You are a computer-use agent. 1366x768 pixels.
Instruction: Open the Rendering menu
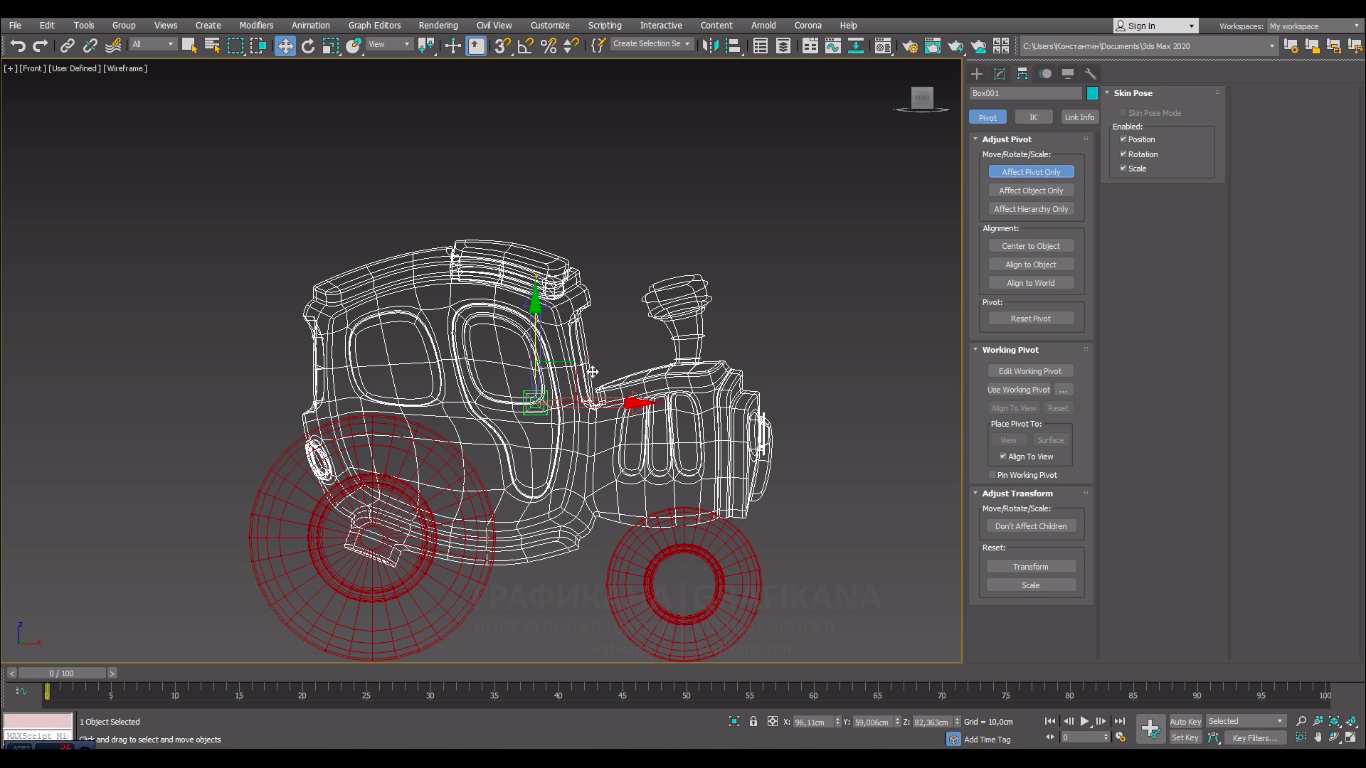point(438,25)
